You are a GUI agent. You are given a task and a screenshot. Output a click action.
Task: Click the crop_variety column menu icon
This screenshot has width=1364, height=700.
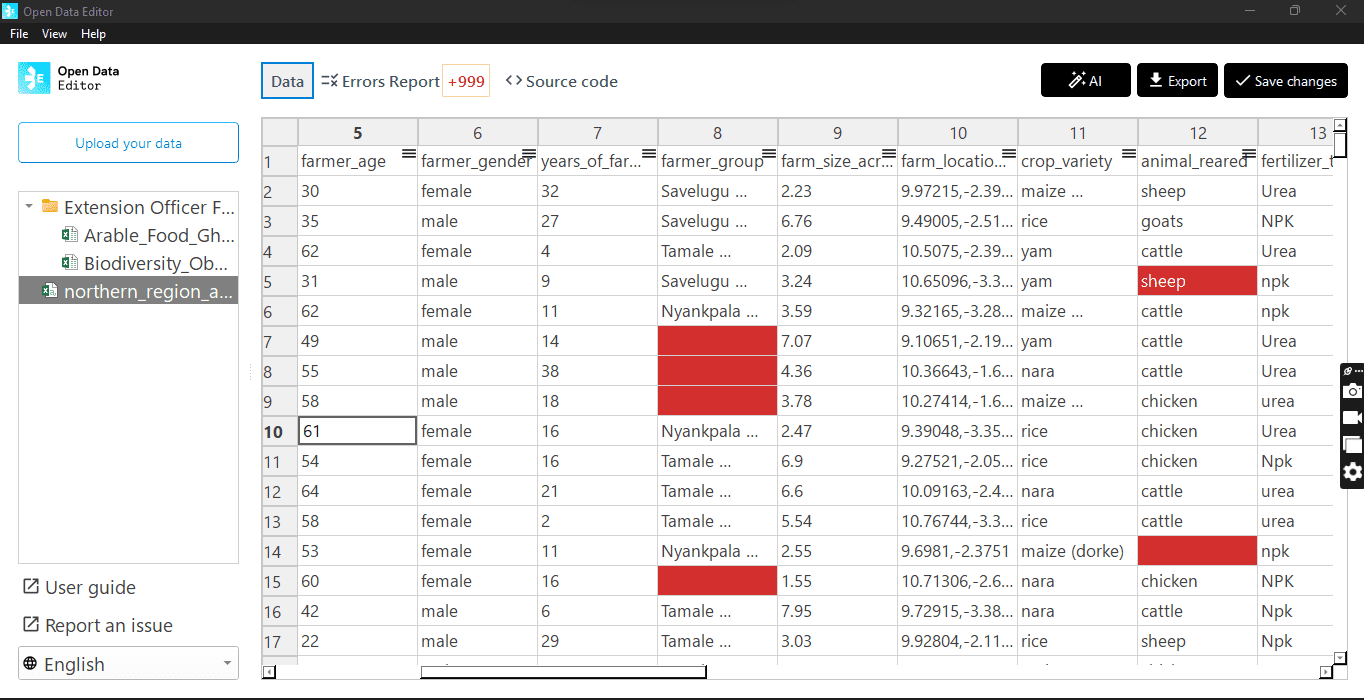tap(1128, 153)
